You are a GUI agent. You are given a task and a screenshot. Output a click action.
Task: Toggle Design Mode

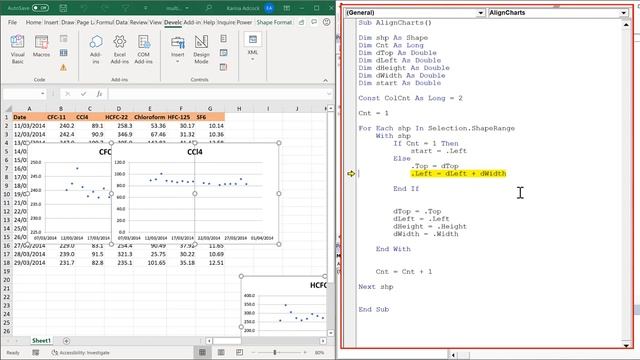(201, 49)
